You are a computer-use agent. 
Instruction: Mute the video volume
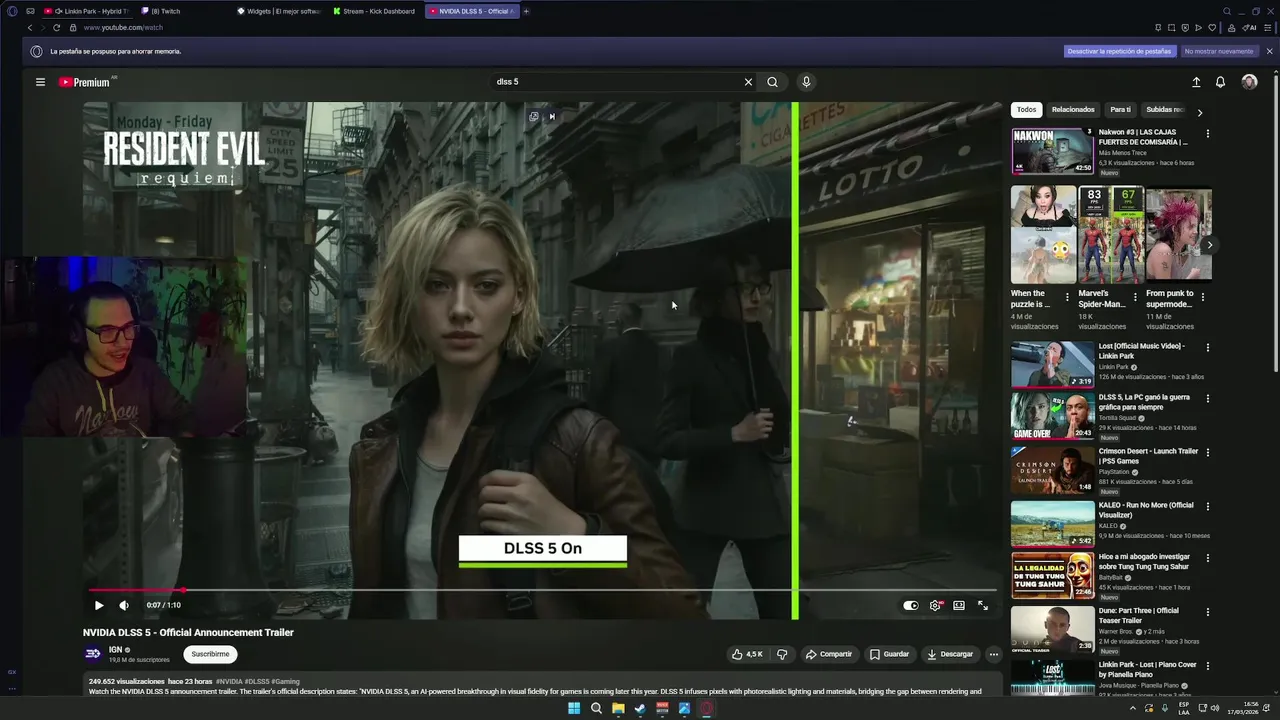(124, 605)
